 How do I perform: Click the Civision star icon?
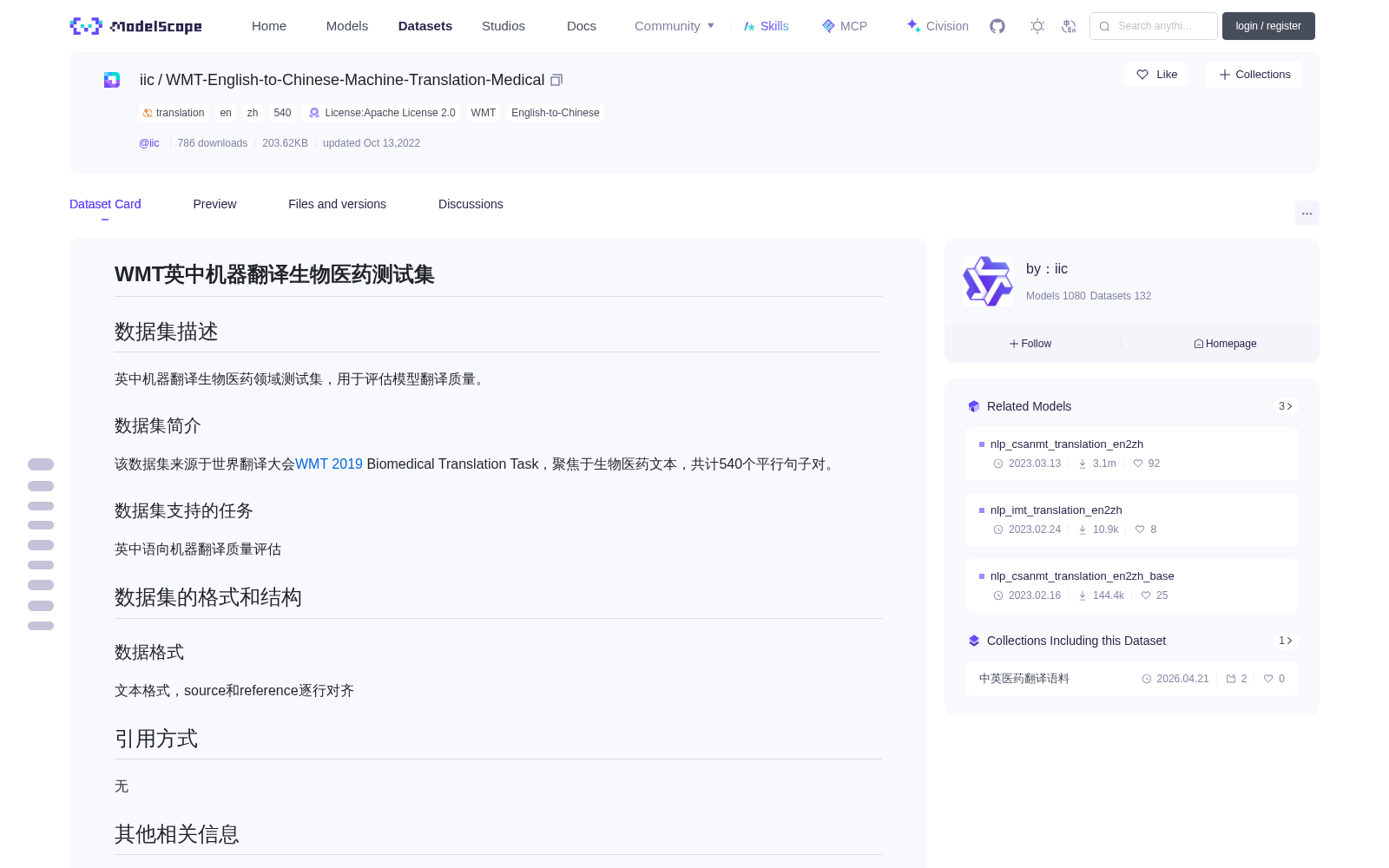point(913,26)
